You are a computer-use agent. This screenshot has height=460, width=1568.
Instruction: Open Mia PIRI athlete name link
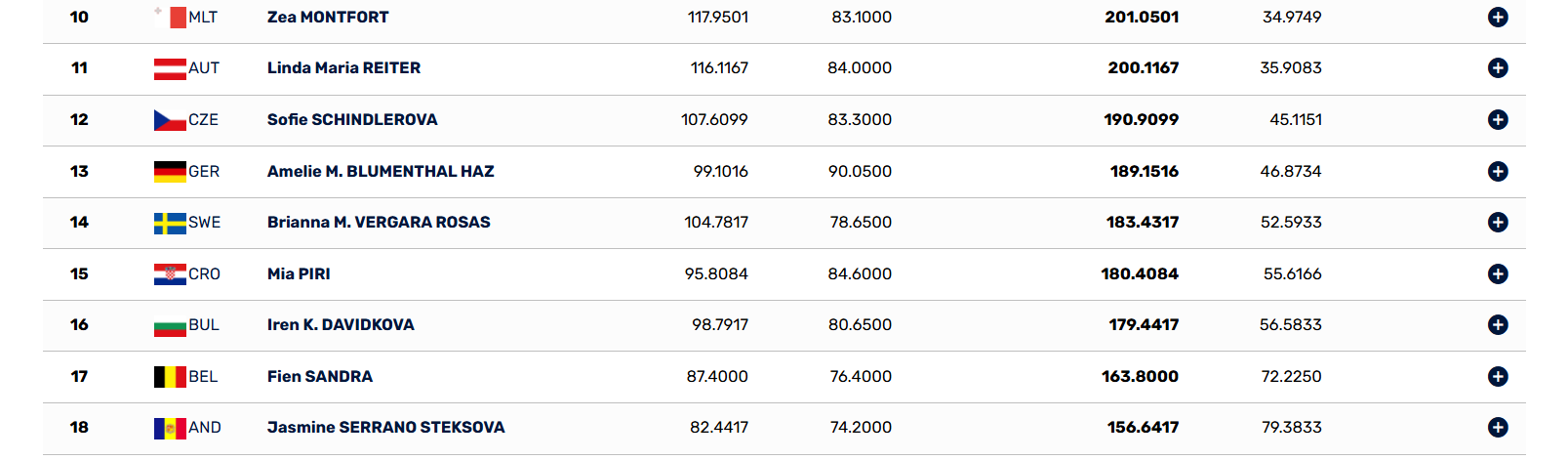click(299, 273)
